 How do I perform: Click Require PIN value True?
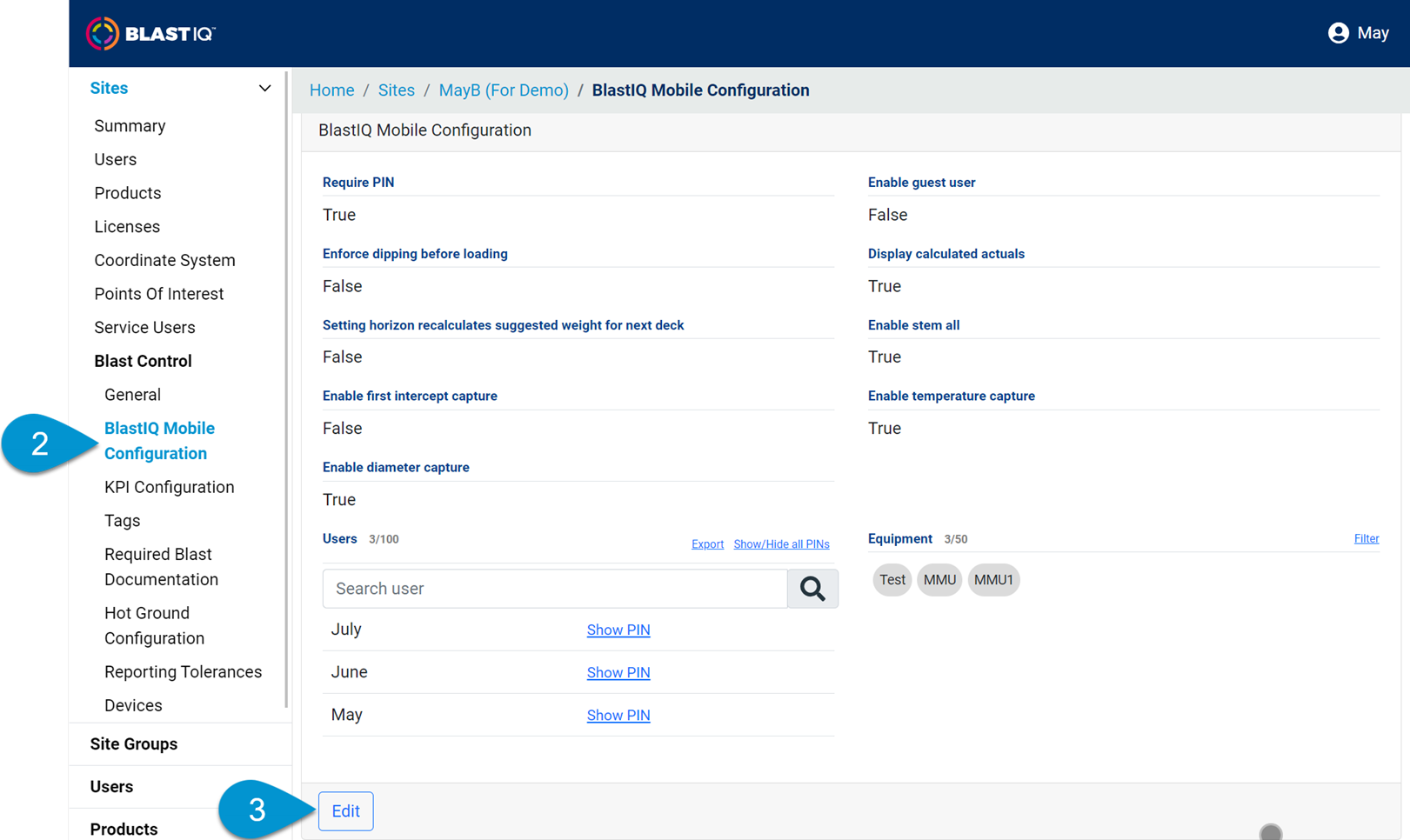[339, 215]
